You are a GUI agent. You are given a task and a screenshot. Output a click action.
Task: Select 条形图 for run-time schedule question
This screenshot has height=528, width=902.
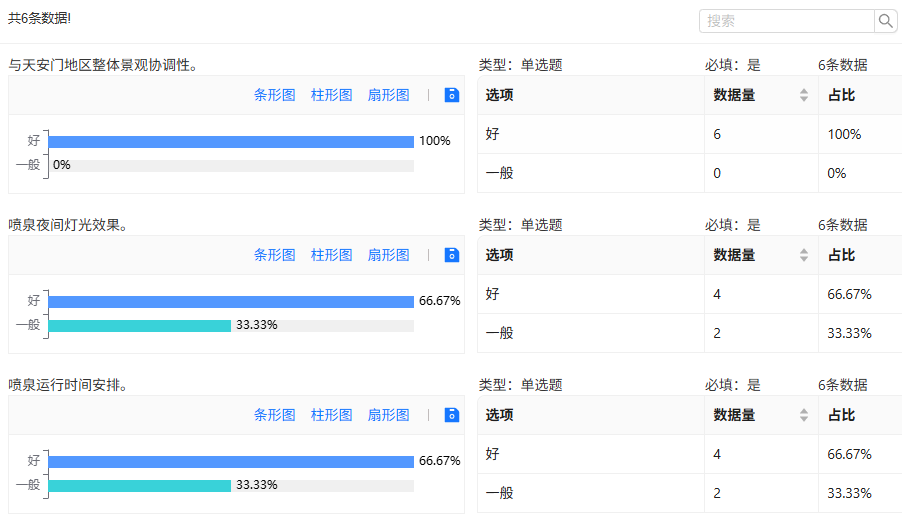click(275, 415)
